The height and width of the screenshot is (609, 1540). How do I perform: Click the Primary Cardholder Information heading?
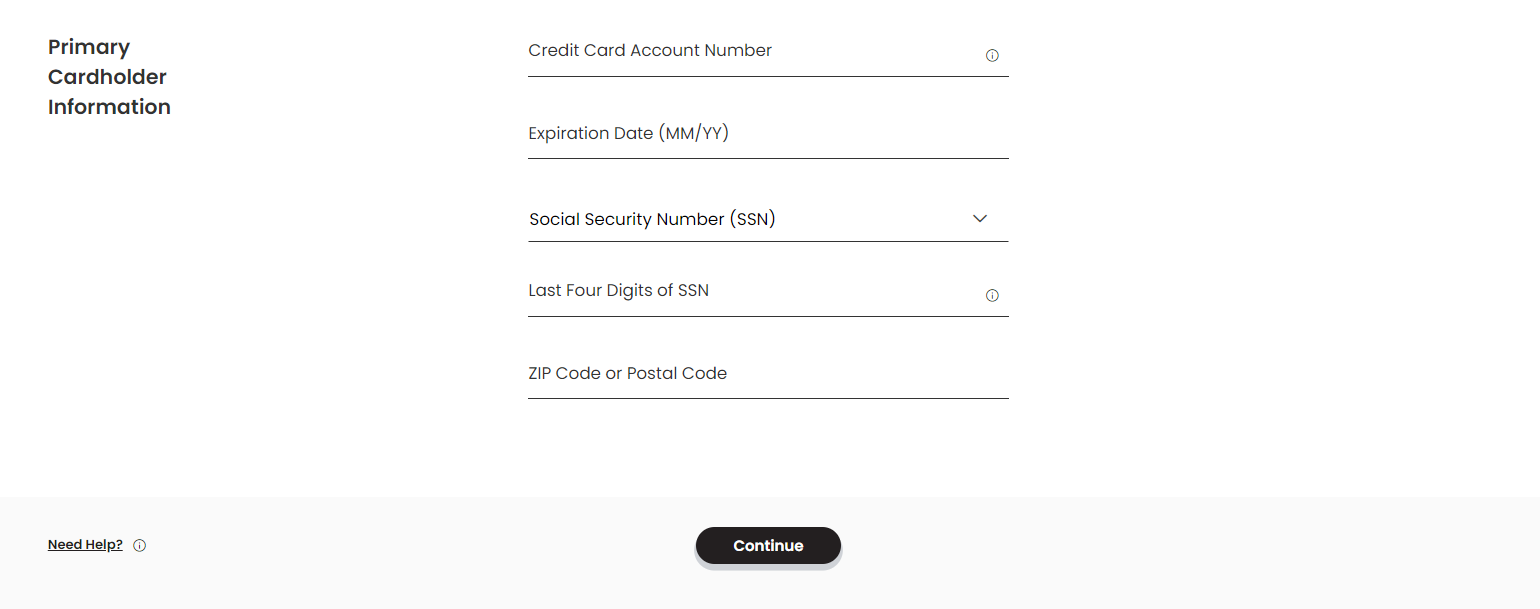(109, 77)
